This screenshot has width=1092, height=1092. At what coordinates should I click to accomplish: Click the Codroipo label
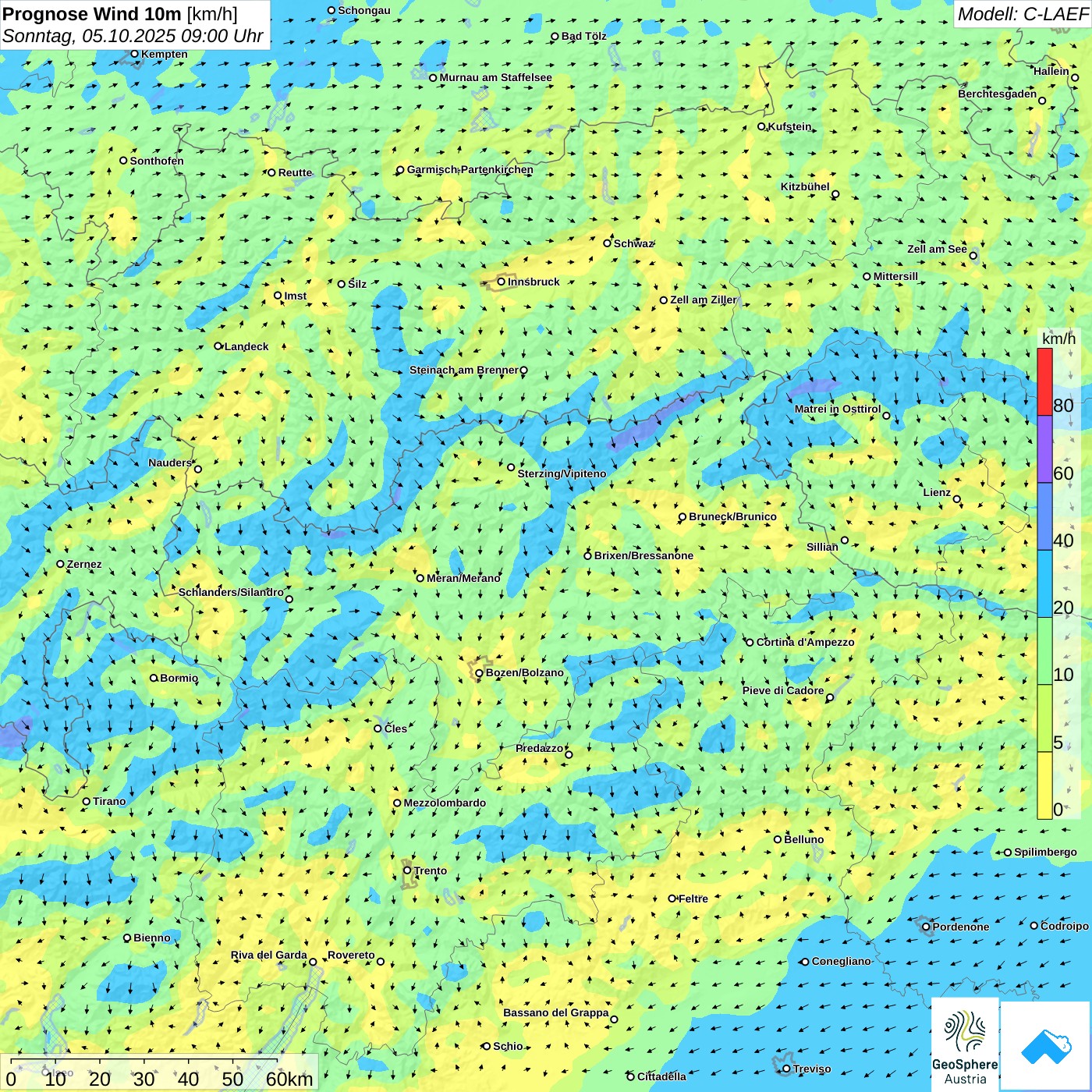[x=1064, y=926]
